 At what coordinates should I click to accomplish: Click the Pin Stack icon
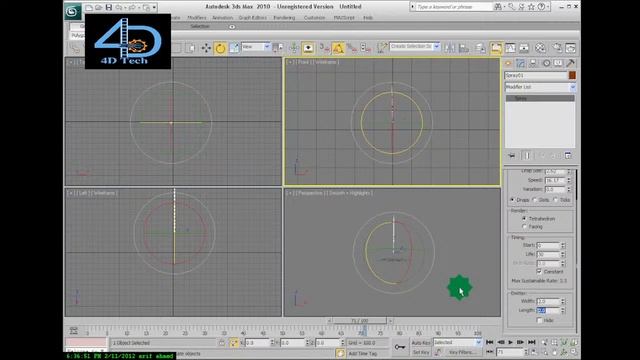coord(512,156)
